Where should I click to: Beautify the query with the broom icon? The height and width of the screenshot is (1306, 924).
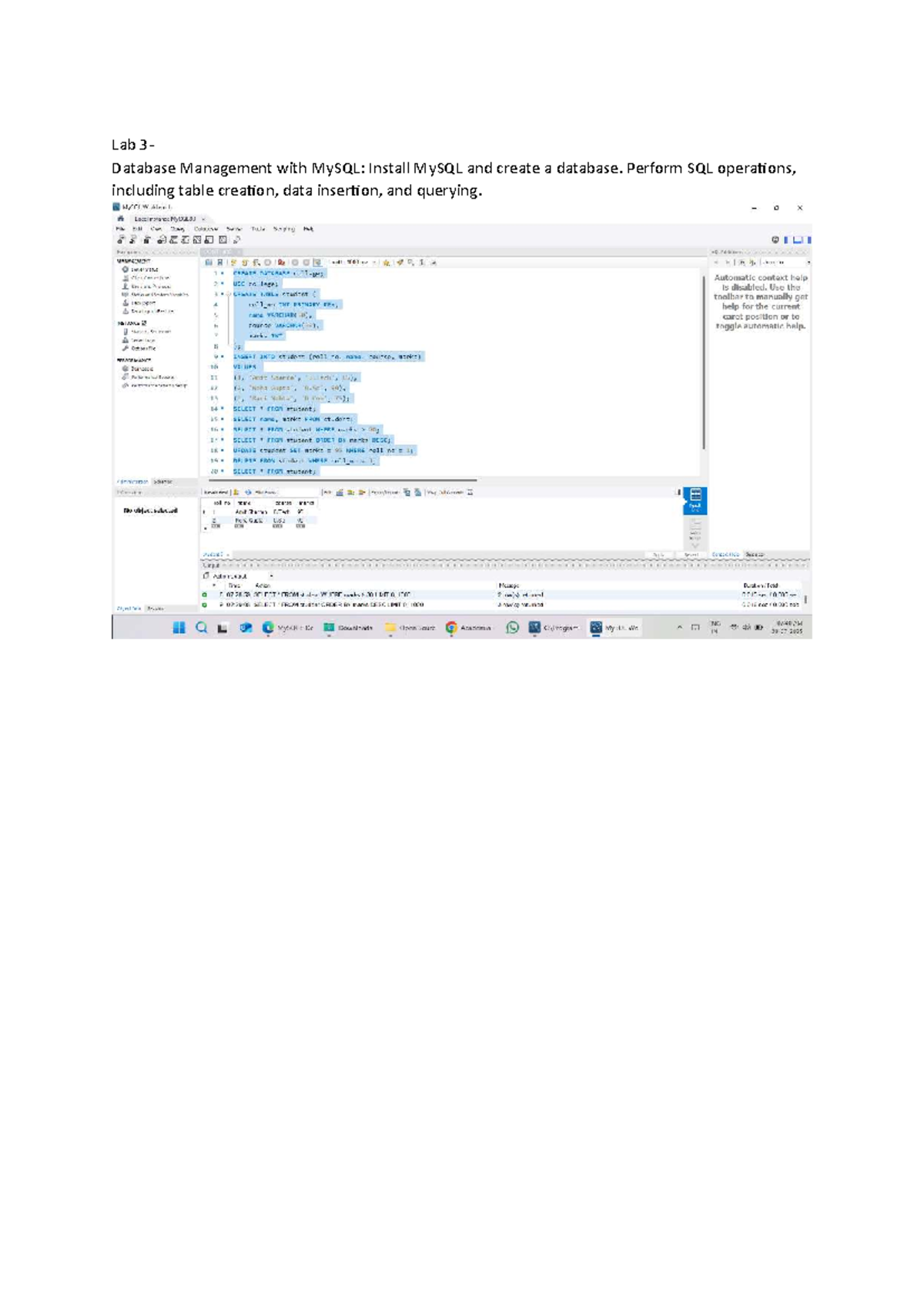click(400, 263)
